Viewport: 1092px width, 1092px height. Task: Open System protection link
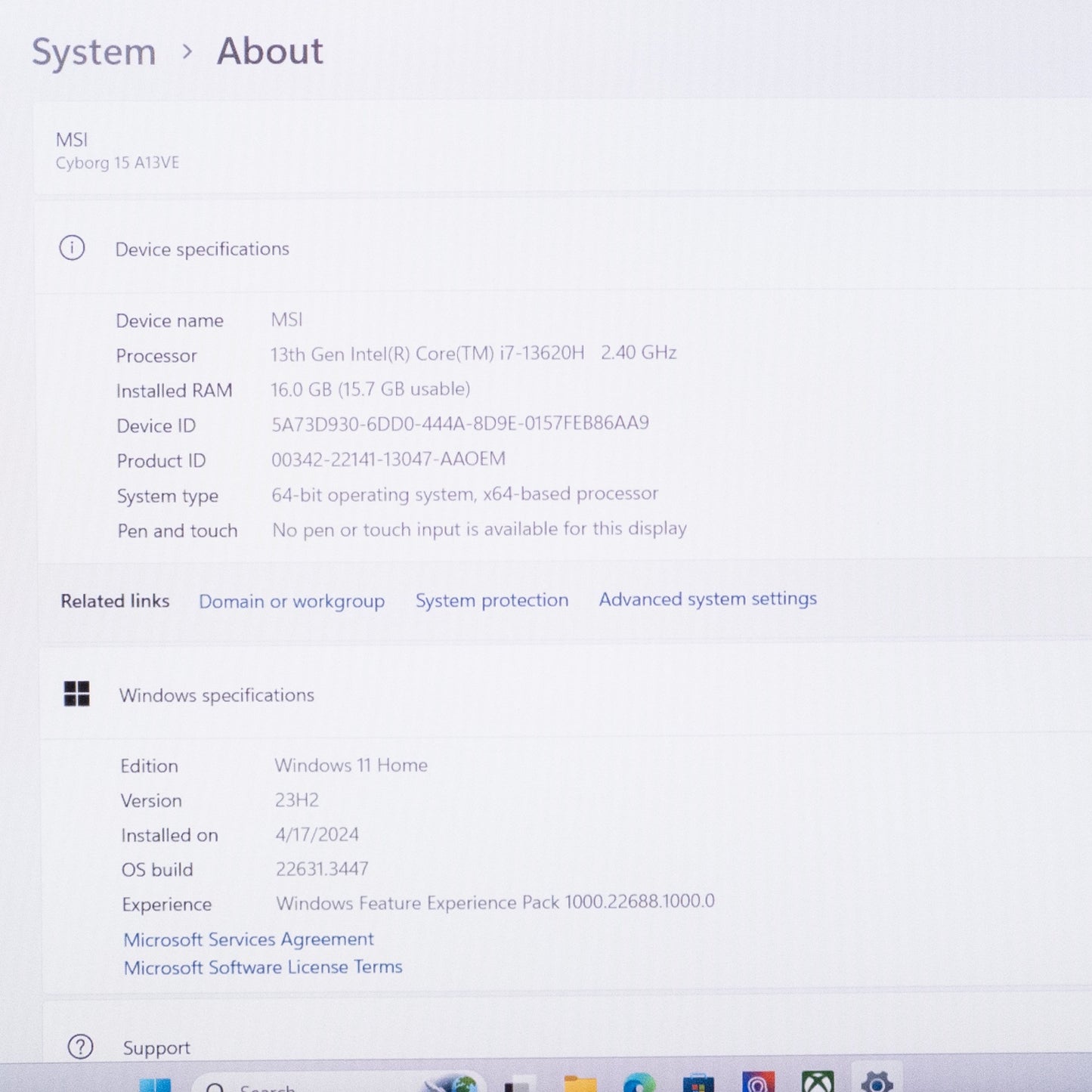click(x=492, y=600)
